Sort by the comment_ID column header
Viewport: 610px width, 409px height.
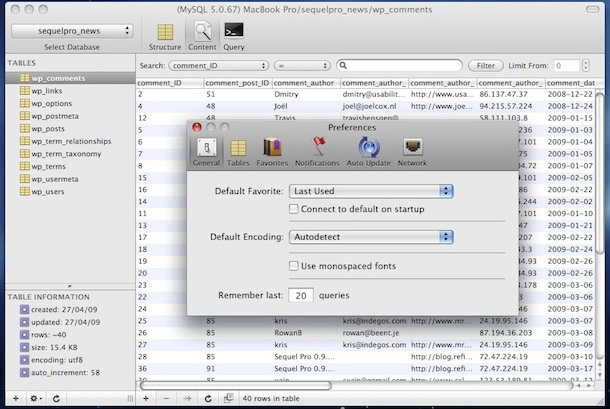pyautogui.click(x=170, y=83)
